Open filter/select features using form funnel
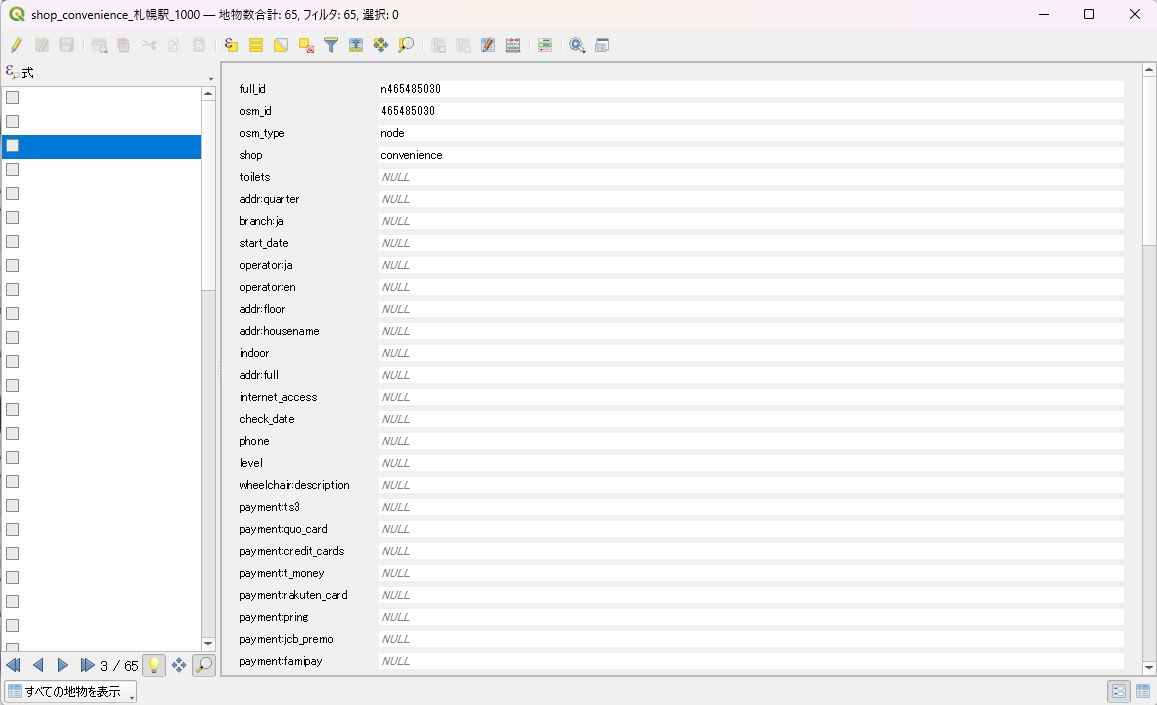1157x705 pixels. tap(331, 46)
